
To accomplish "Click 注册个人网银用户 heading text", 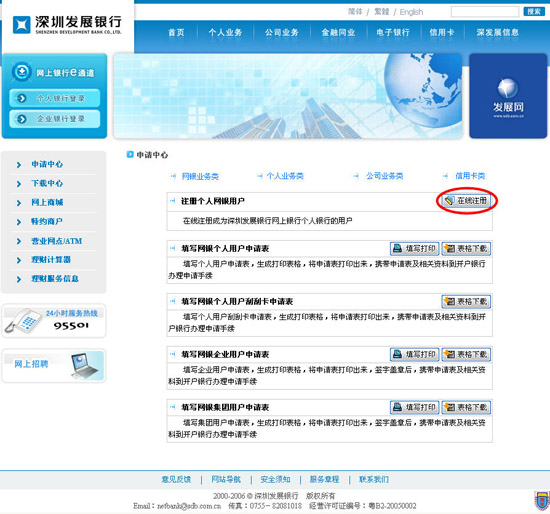I will pyautogui.click(x=213, y=201).
